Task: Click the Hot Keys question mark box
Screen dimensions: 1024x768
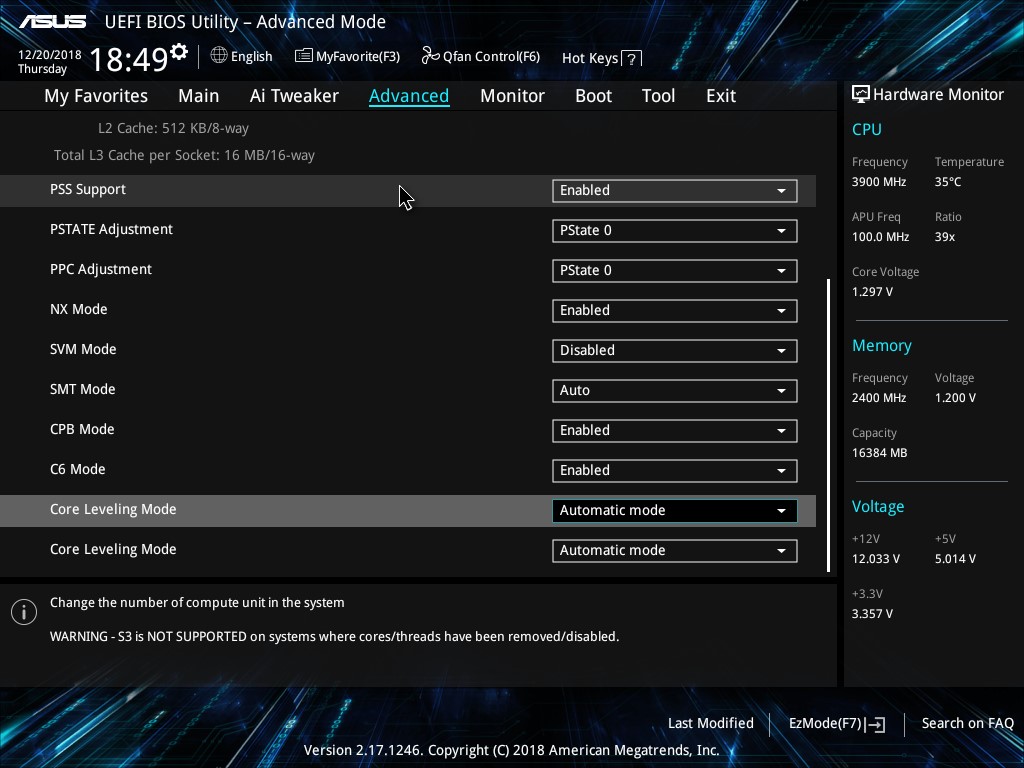Action: (x=631, y=59)
